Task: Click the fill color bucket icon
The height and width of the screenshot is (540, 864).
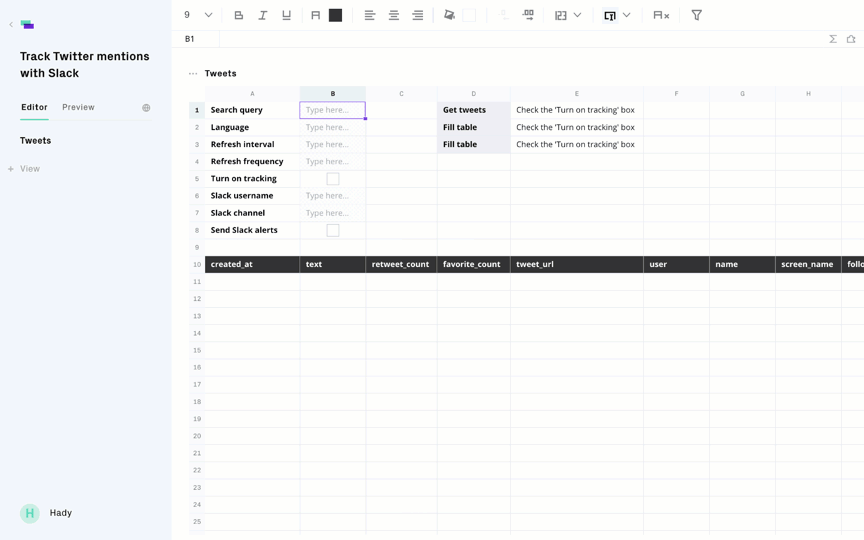Action: [x=450, y=15]
